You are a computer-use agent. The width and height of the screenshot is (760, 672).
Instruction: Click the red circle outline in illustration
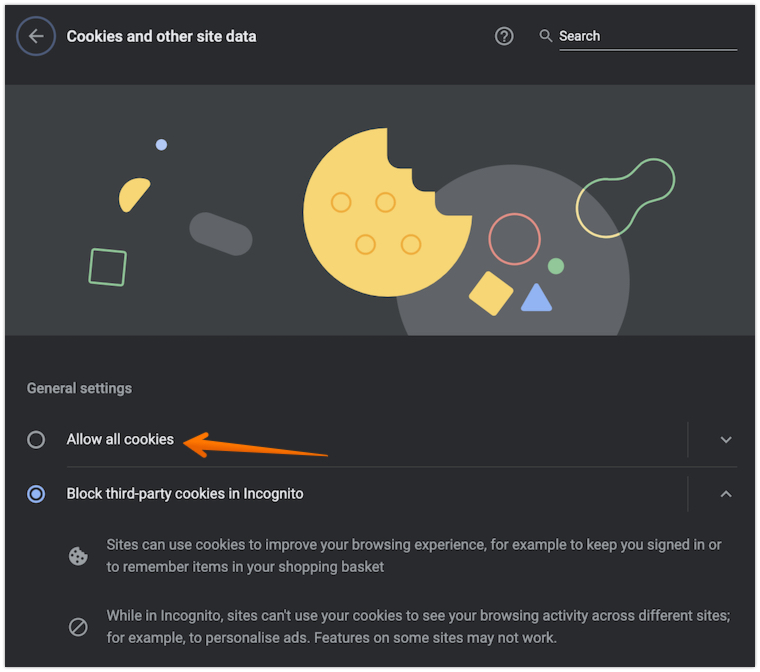(x=514, y=239)
